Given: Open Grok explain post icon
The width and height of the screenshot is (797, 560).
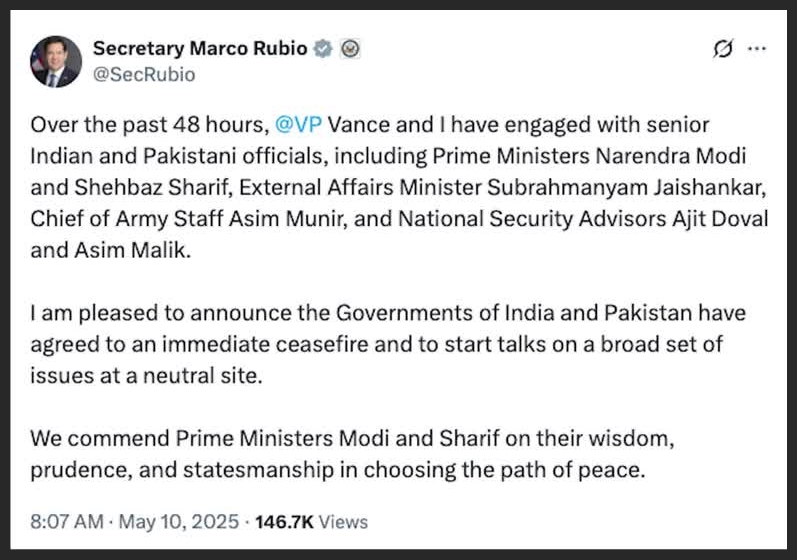Looking at the screenshot, I should tap(720, 49).
